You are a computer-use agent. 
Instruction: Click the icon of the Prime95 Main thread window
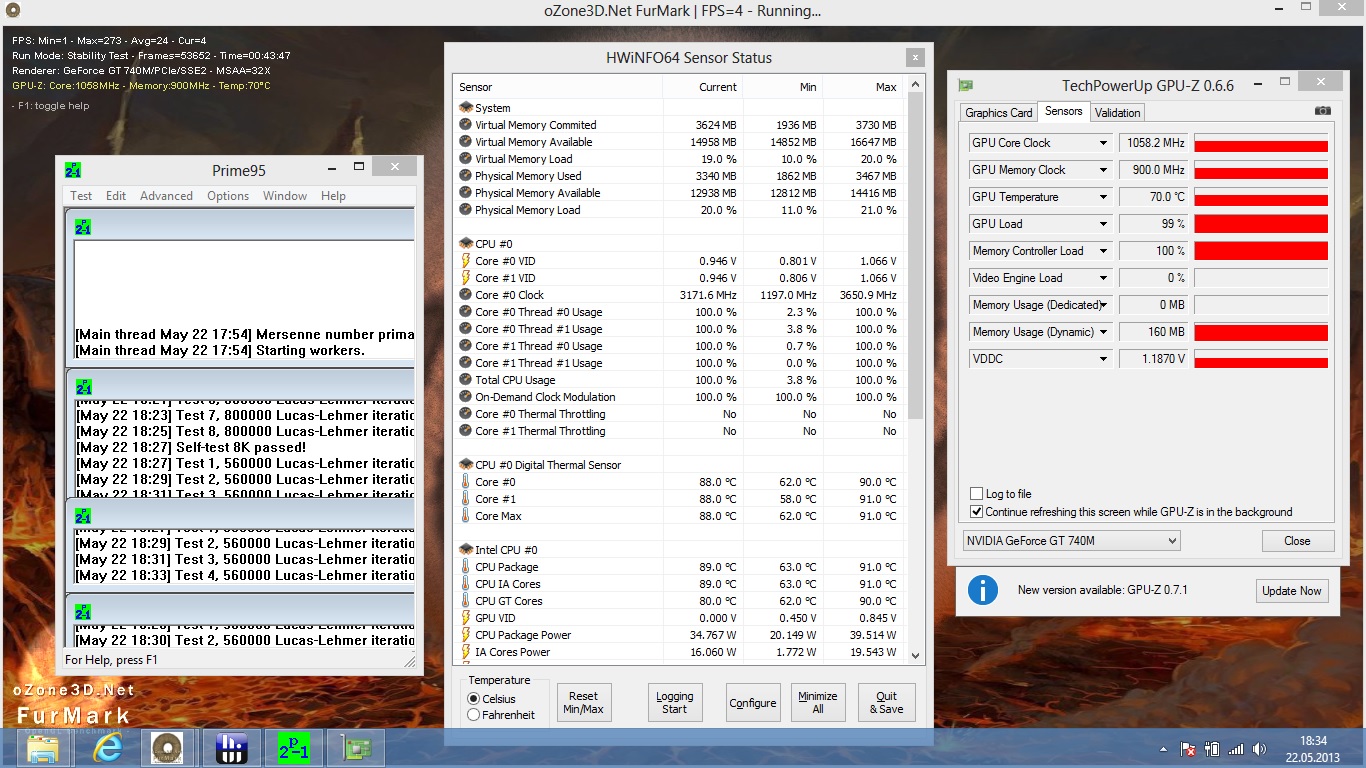pyautogui.click(x=83, y=227)
